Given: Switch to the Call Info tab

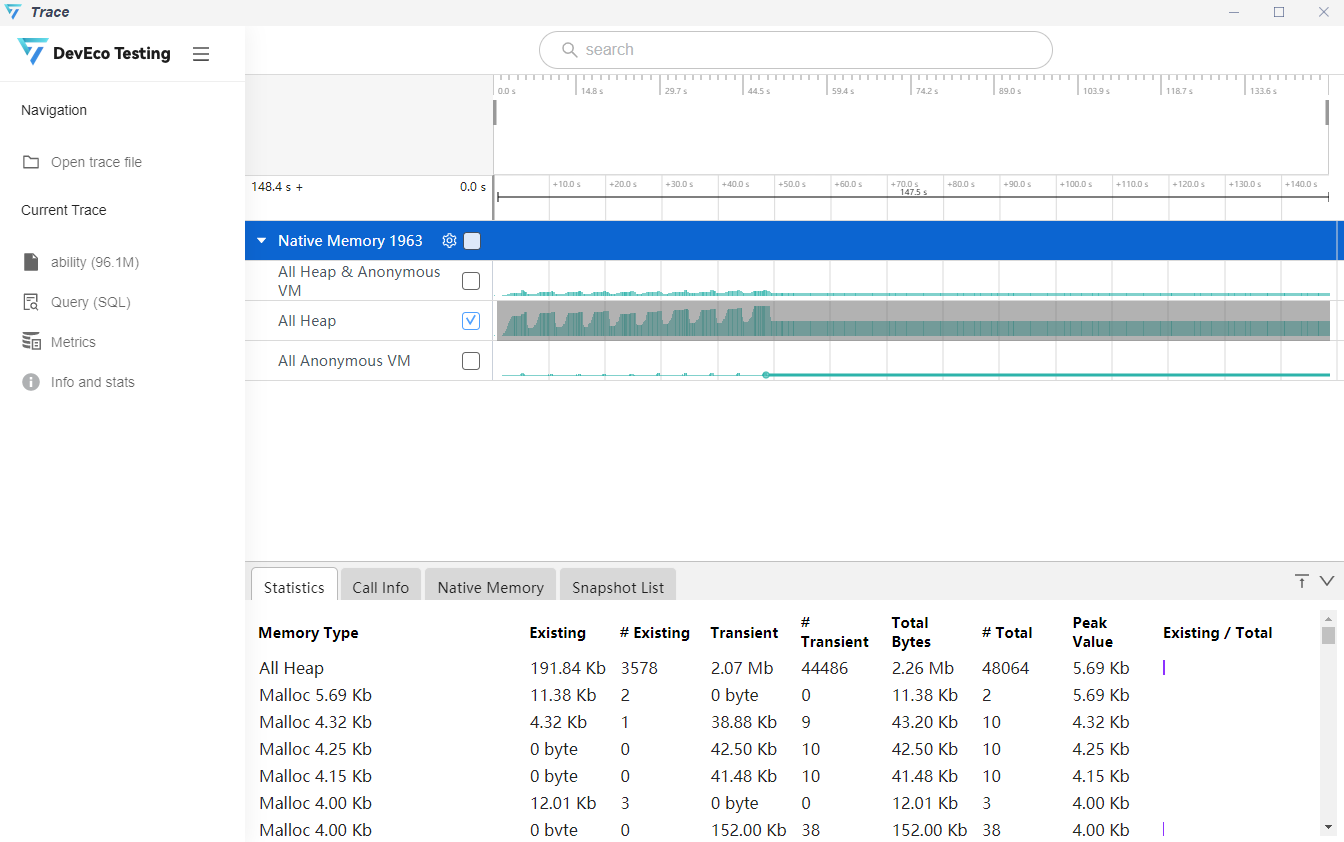Looking at the screenshot, I should click(x=380, y=587).
